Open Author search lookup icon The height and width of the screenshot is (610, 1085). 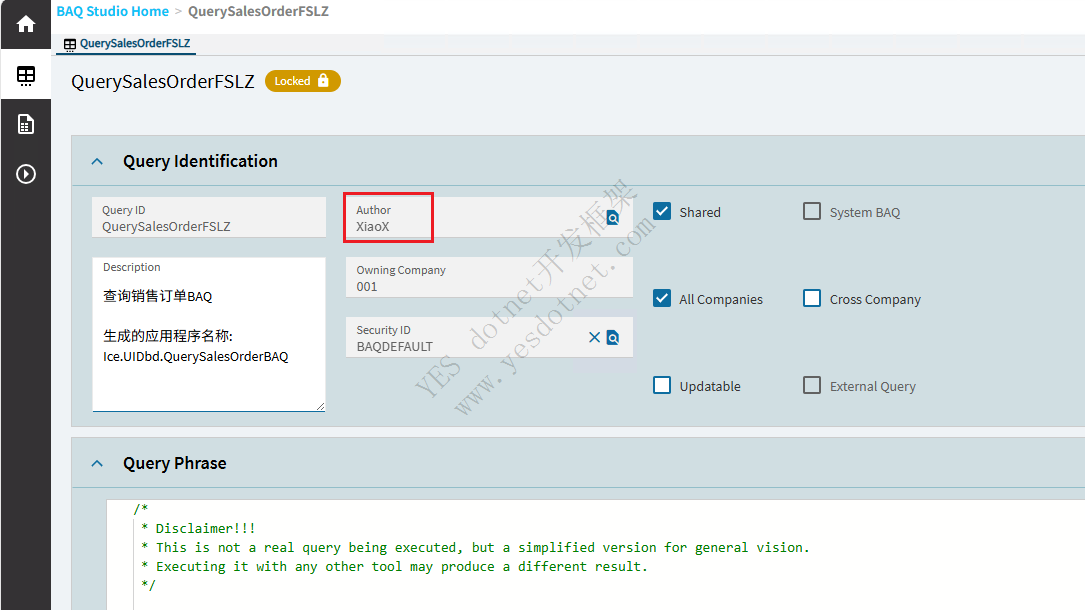[x=613, y=217]
